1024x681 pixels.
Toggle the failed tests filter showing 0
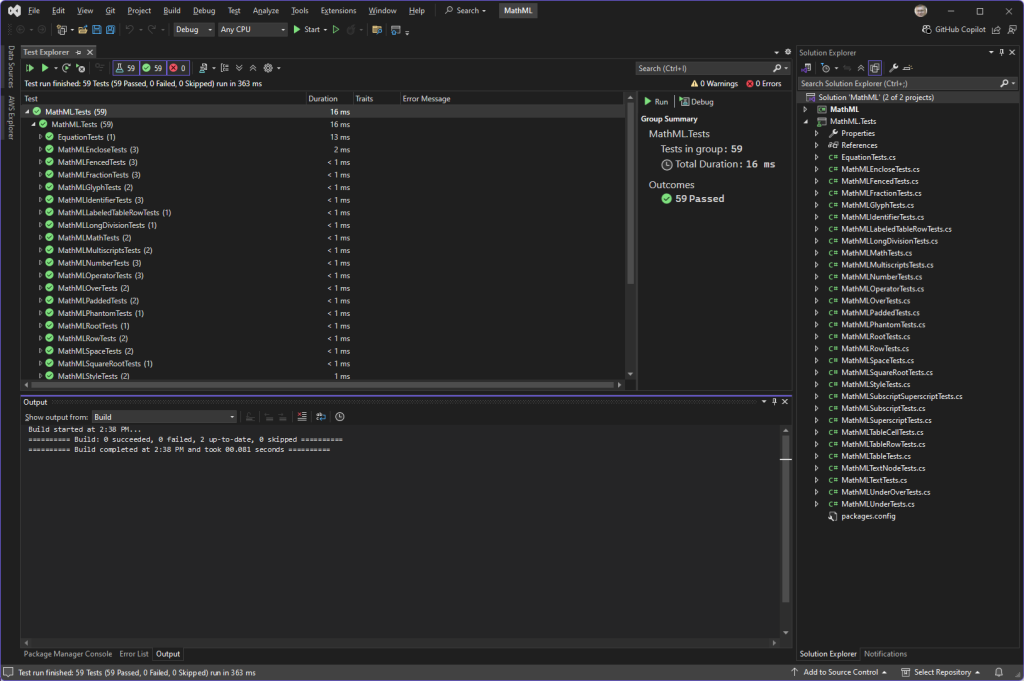tap(178, 68)
